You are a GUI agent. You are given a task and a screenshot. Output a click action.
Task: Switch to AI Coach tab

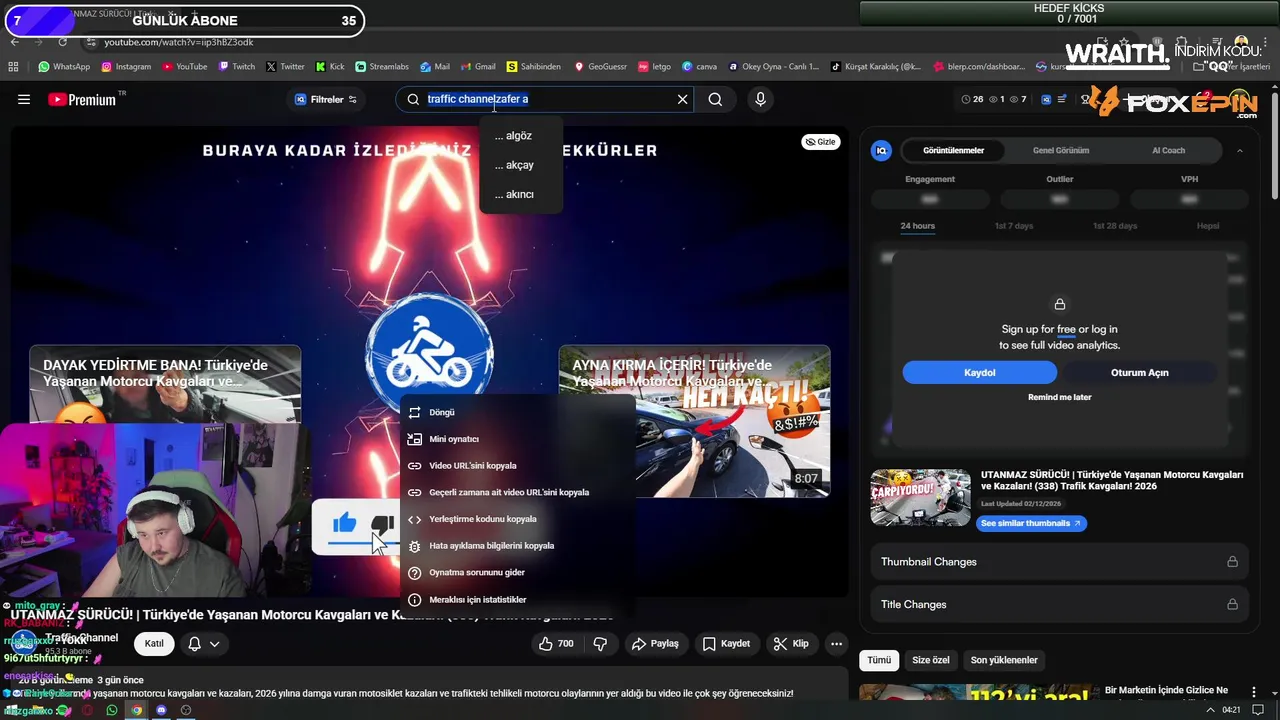coord(1168,150)
